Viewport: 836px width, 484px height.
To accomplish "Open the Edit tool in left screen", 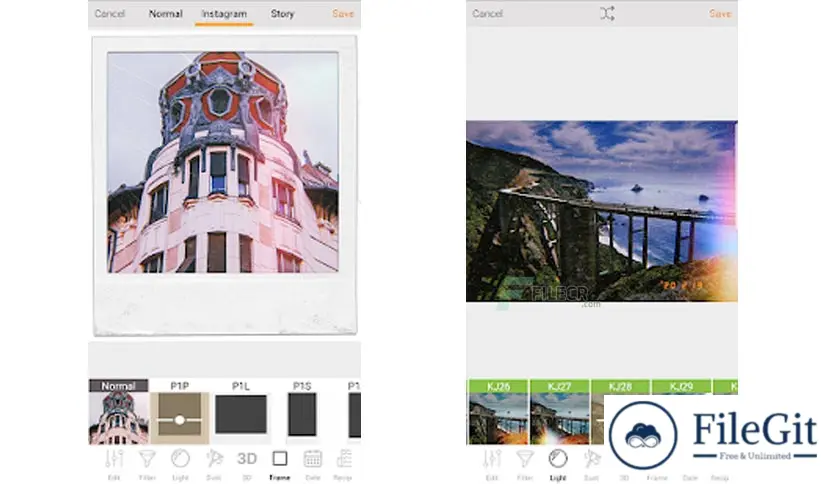I will [114, 464].
